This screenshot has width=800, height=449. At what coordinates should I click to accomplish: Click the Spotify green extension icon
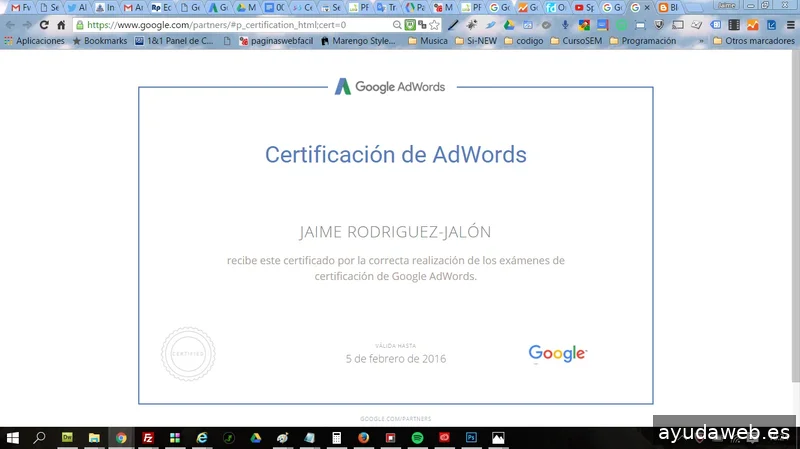[621, 24]
